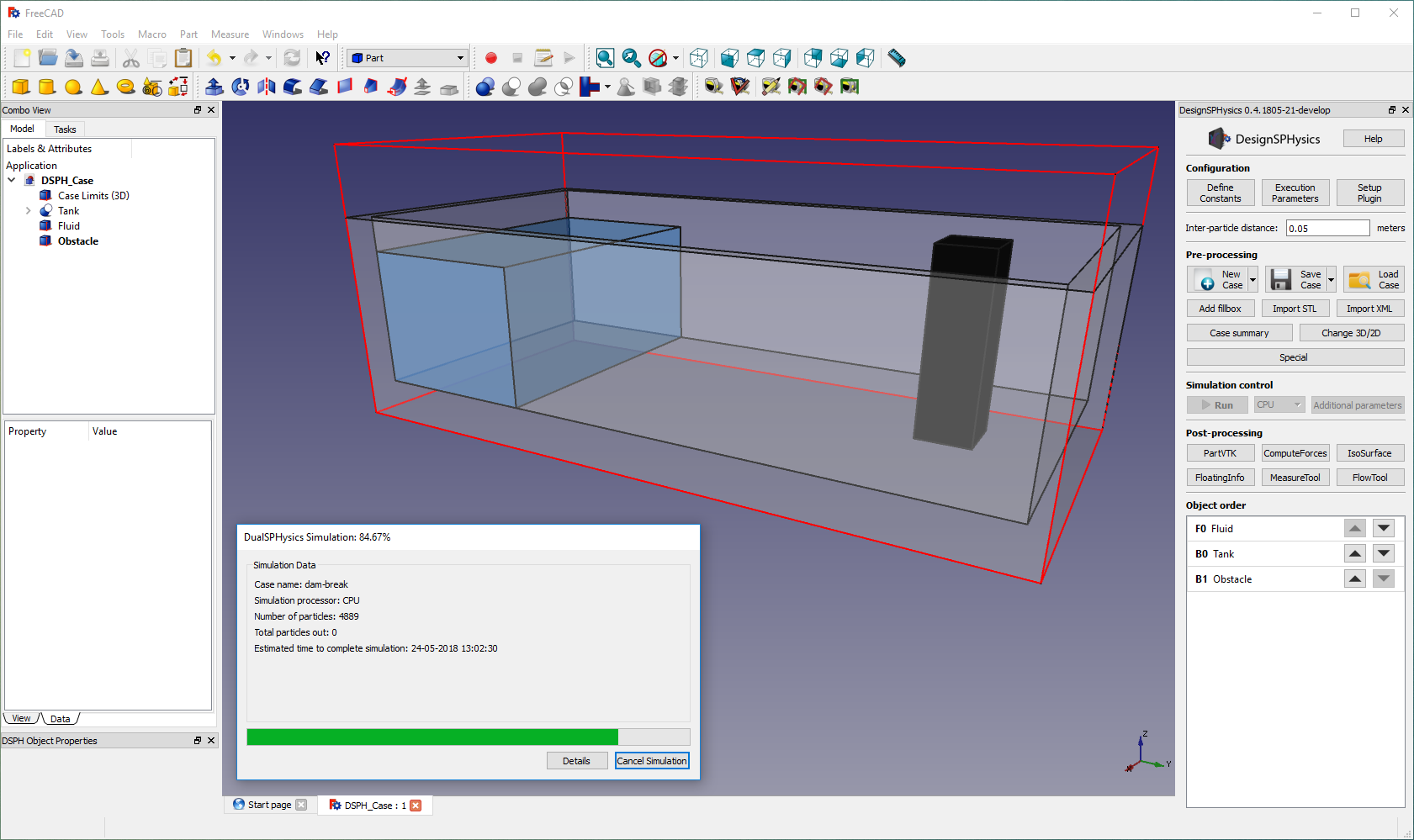Open the Save Case dropdown arrow
Screen dimensions: 1414x840
tap(1331, 279)
